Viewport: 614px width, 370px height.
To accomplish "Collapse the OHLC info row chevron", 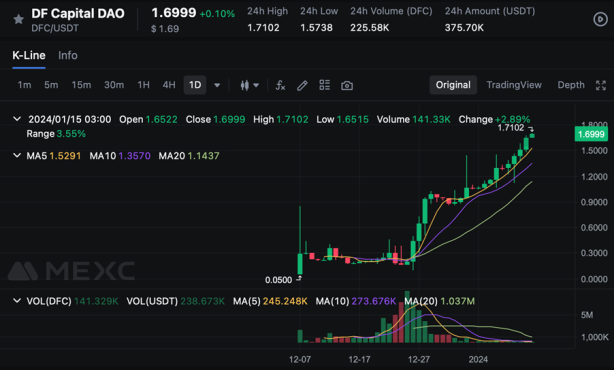I will point(17,119).
